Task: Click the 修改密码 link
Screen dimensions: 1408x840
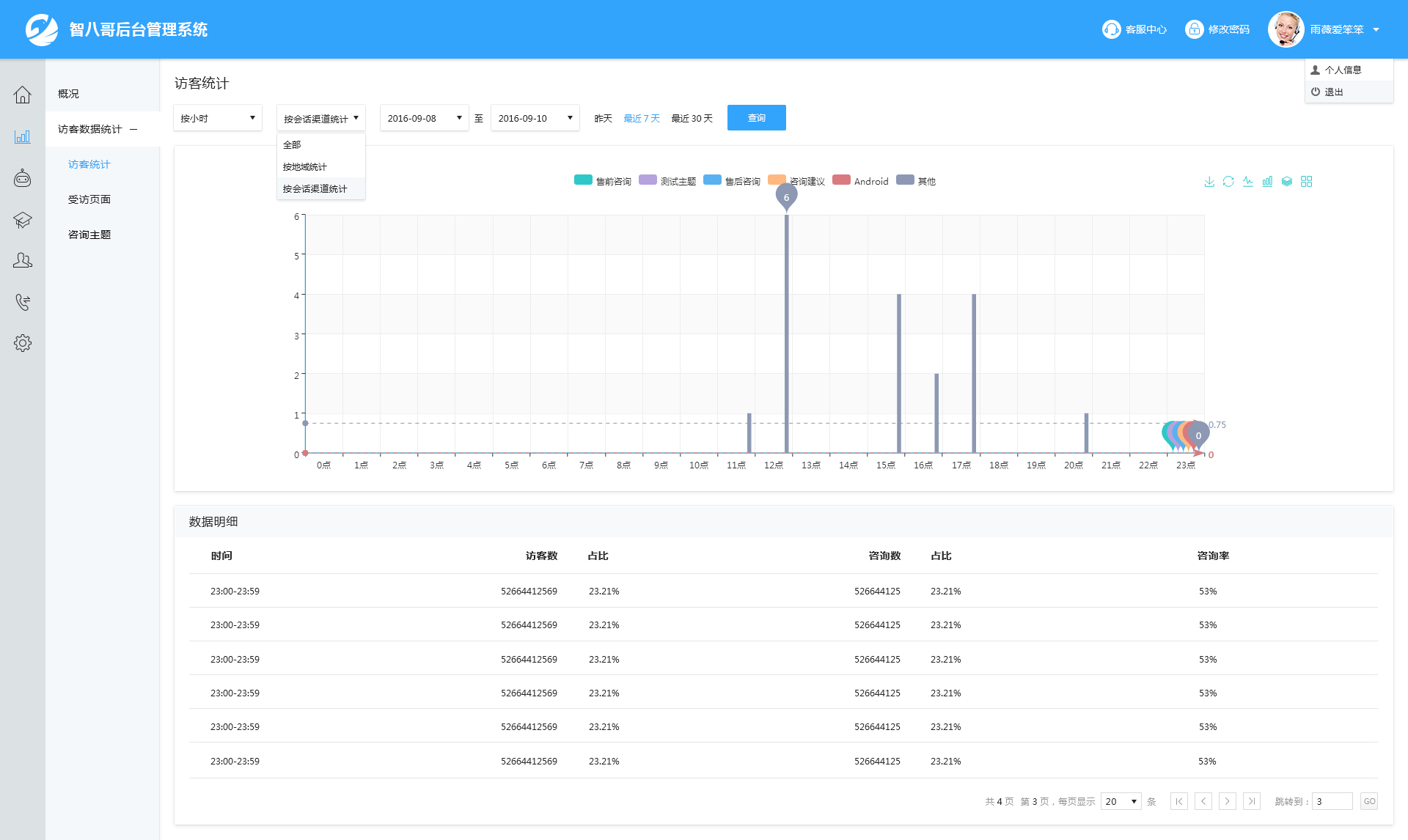Action: pos(1228,29)
